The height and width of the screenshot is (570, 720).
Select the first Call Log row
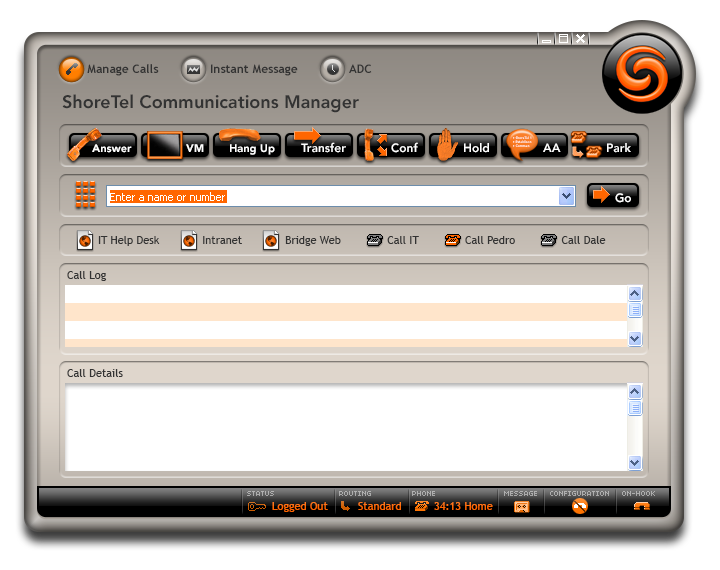[x=346, y=294]
